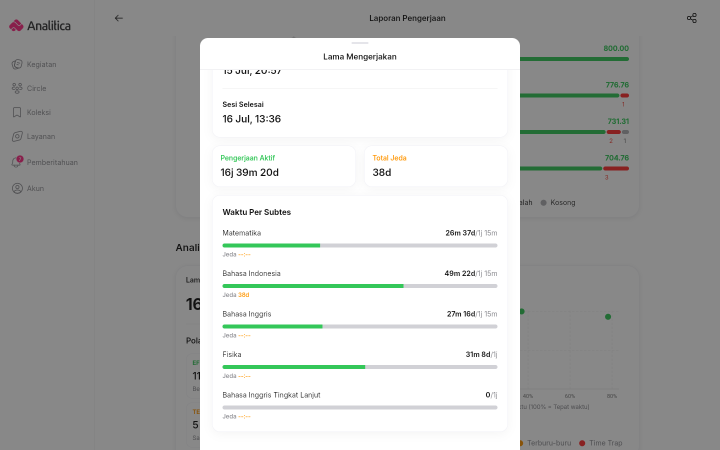720x450 pixels.
Task: Click the Waktu Per Subtes heading
Action: point(257,212)
